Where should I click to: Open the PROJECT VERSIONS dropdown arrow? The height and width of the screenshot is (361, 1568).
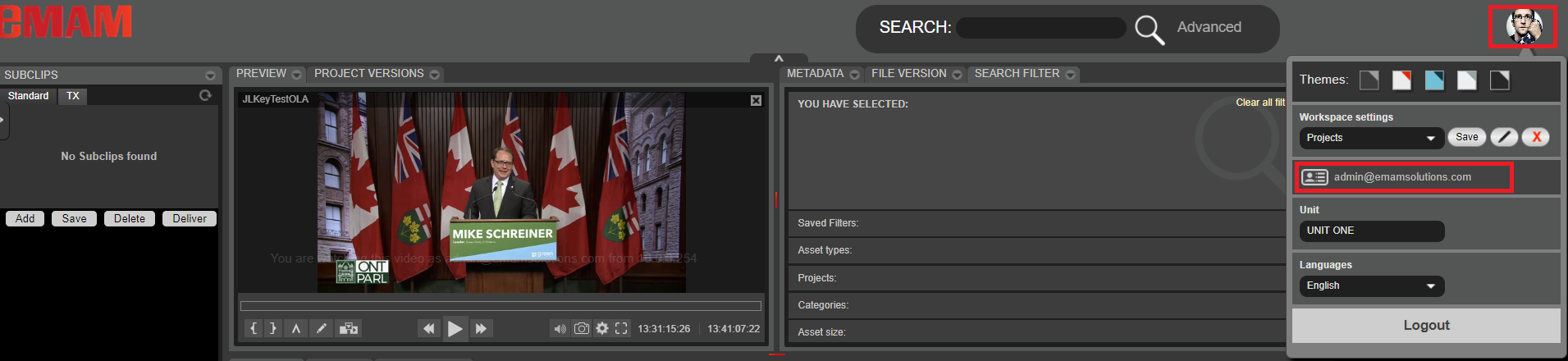[x=435, y=75]
